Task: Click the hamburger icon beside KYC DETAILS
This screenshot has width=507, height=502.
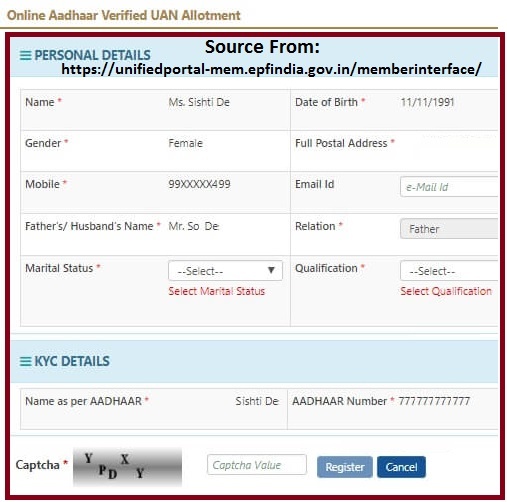Action: [x=26, y=361]
